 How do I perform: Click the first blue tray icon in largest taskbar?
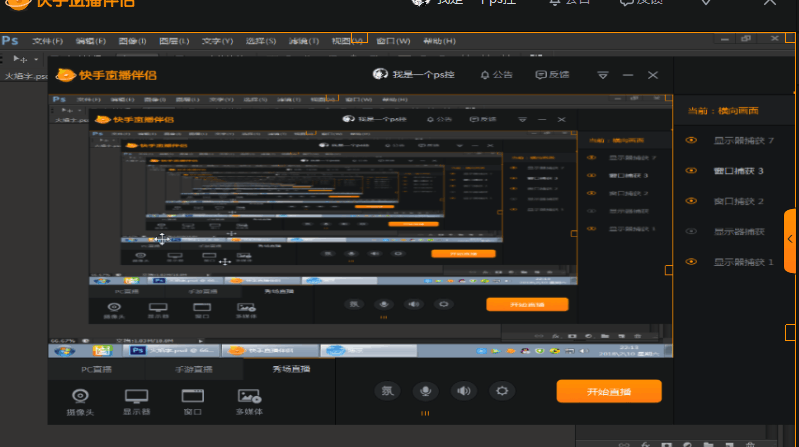point(481,351)
